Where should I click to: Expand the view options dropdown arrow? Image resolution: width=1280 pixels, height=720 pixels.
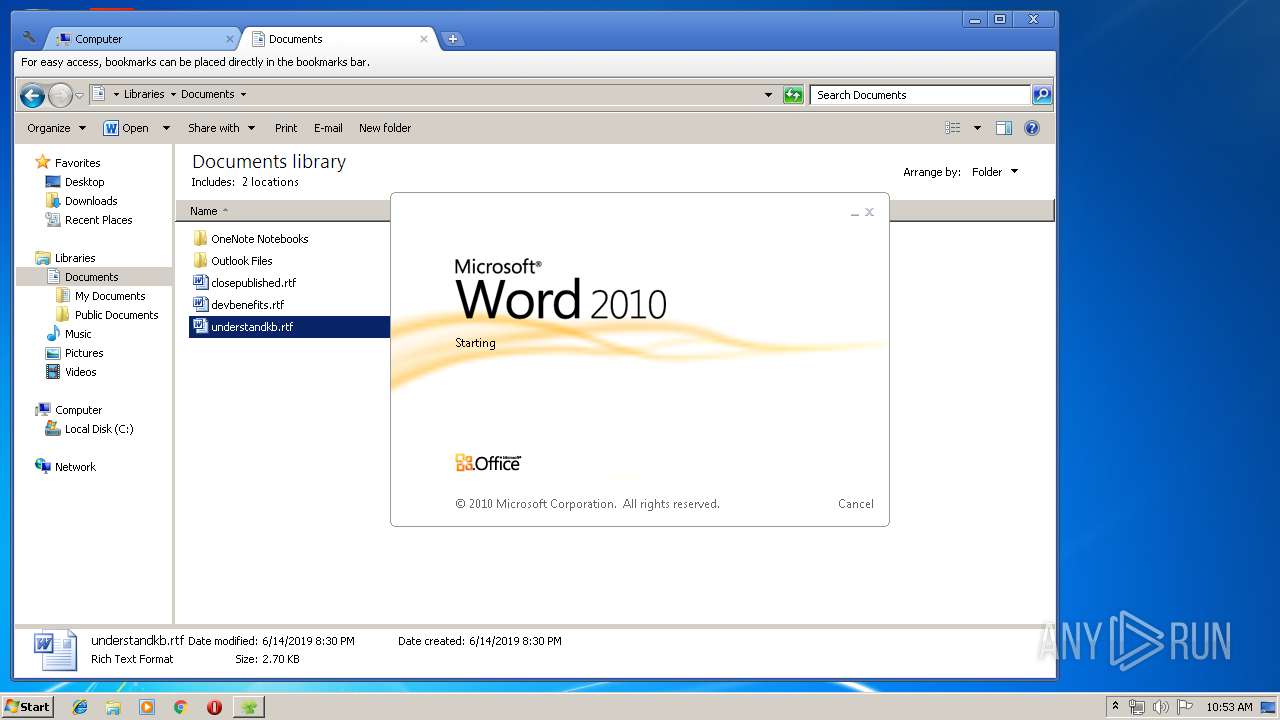tap(977, 128)
